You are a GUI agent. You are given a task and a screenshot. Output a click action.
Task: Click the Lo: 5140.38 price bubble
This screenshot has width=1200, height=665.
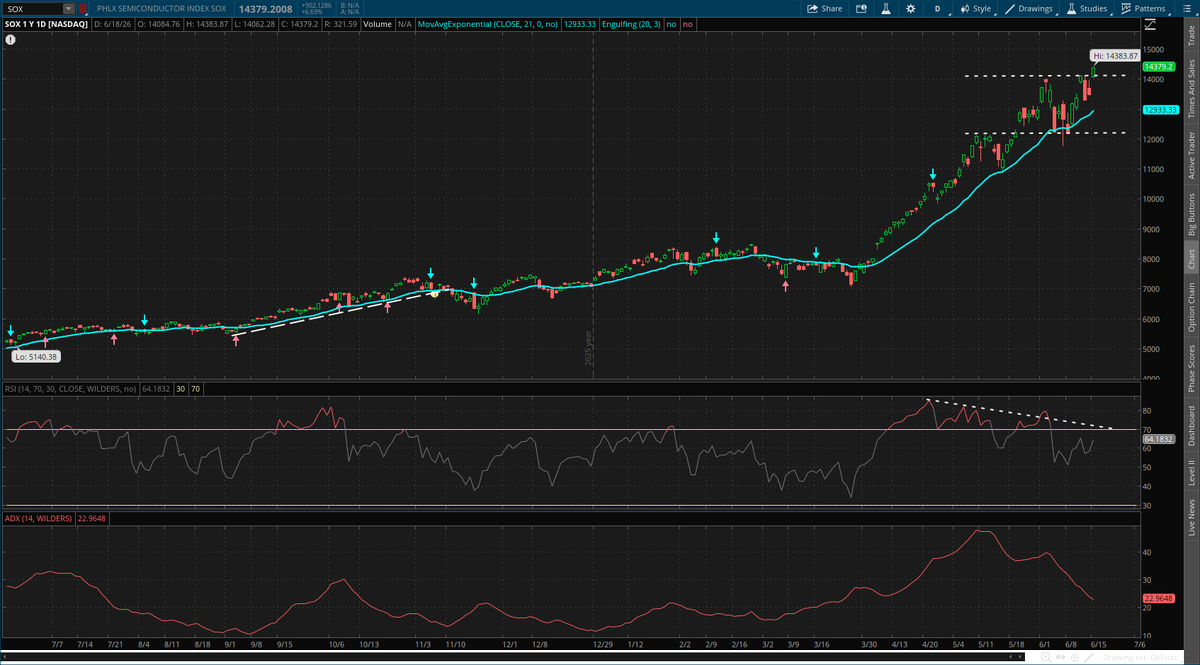tap(35, 356)
